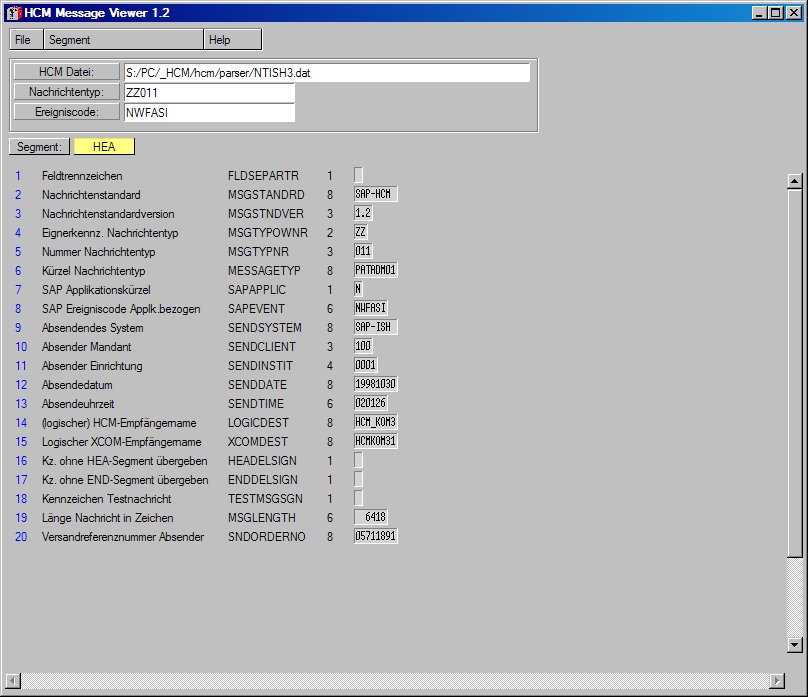The image size is (808, 697).
Task: Click vertical scrollbar down arrow
Action: pos(795,645)
